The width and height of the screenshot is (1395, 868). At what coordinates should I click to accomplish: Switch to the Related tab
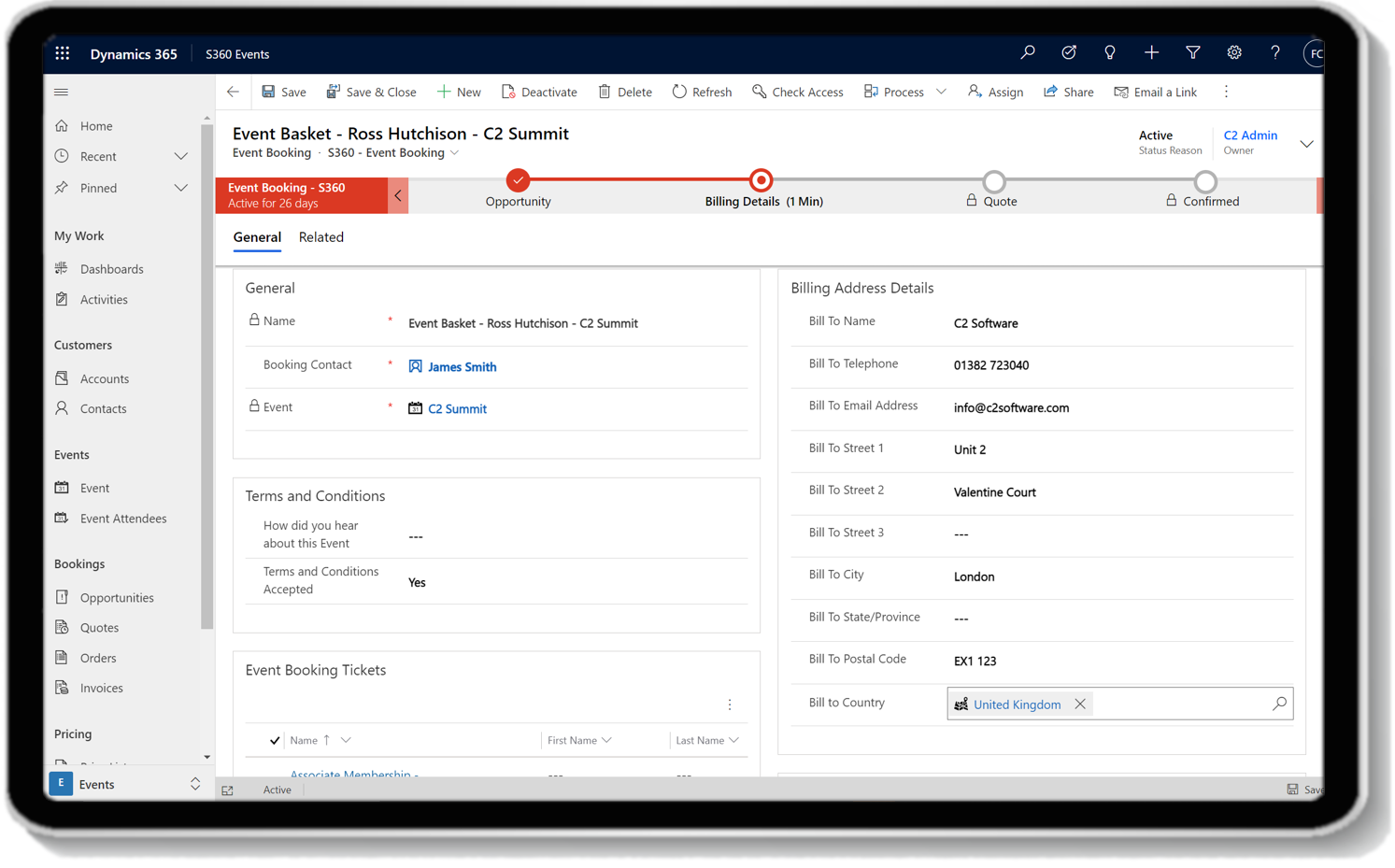click(x=321, y=237)
